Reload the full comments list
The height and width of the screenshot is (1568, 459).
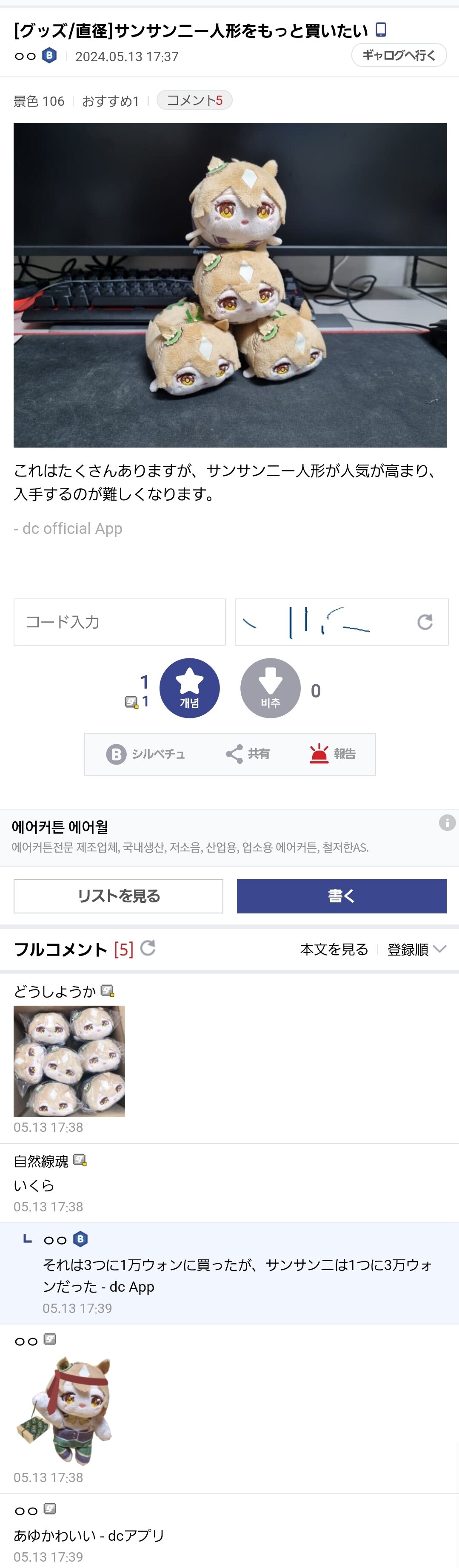tap(148, 948)
